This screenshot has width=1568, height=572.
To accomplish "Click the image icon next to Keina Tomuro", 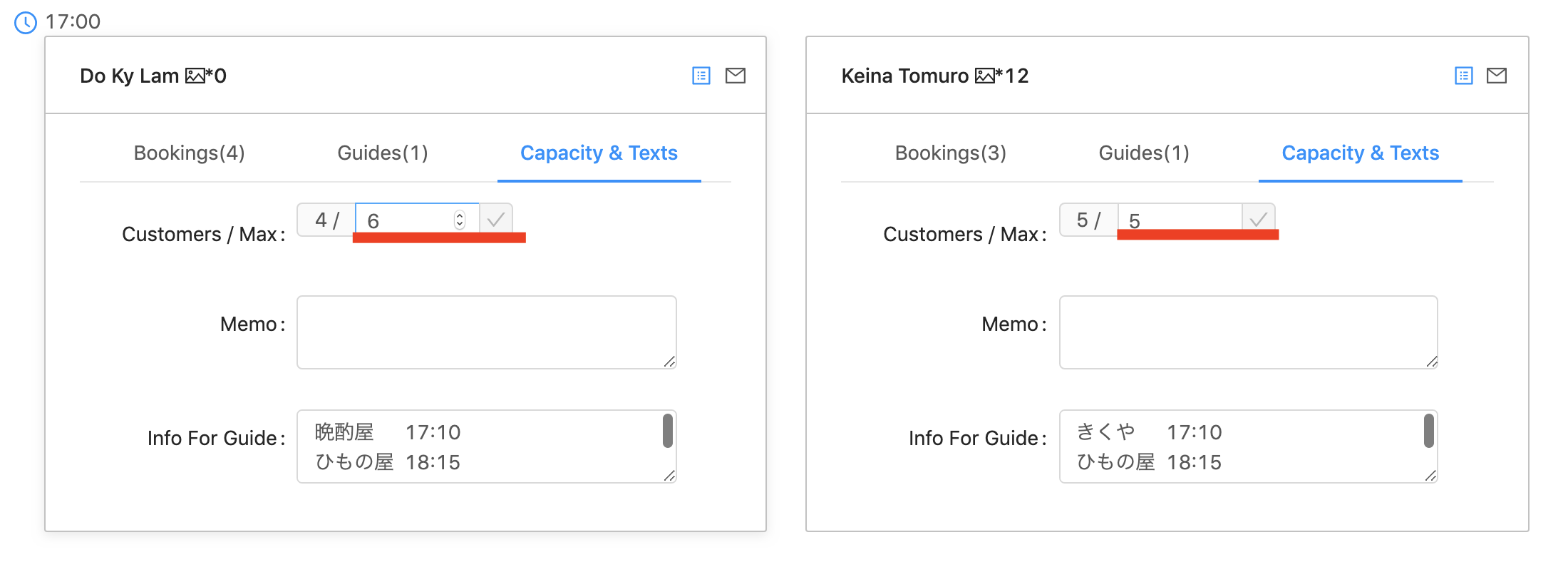I will (984, 76).
